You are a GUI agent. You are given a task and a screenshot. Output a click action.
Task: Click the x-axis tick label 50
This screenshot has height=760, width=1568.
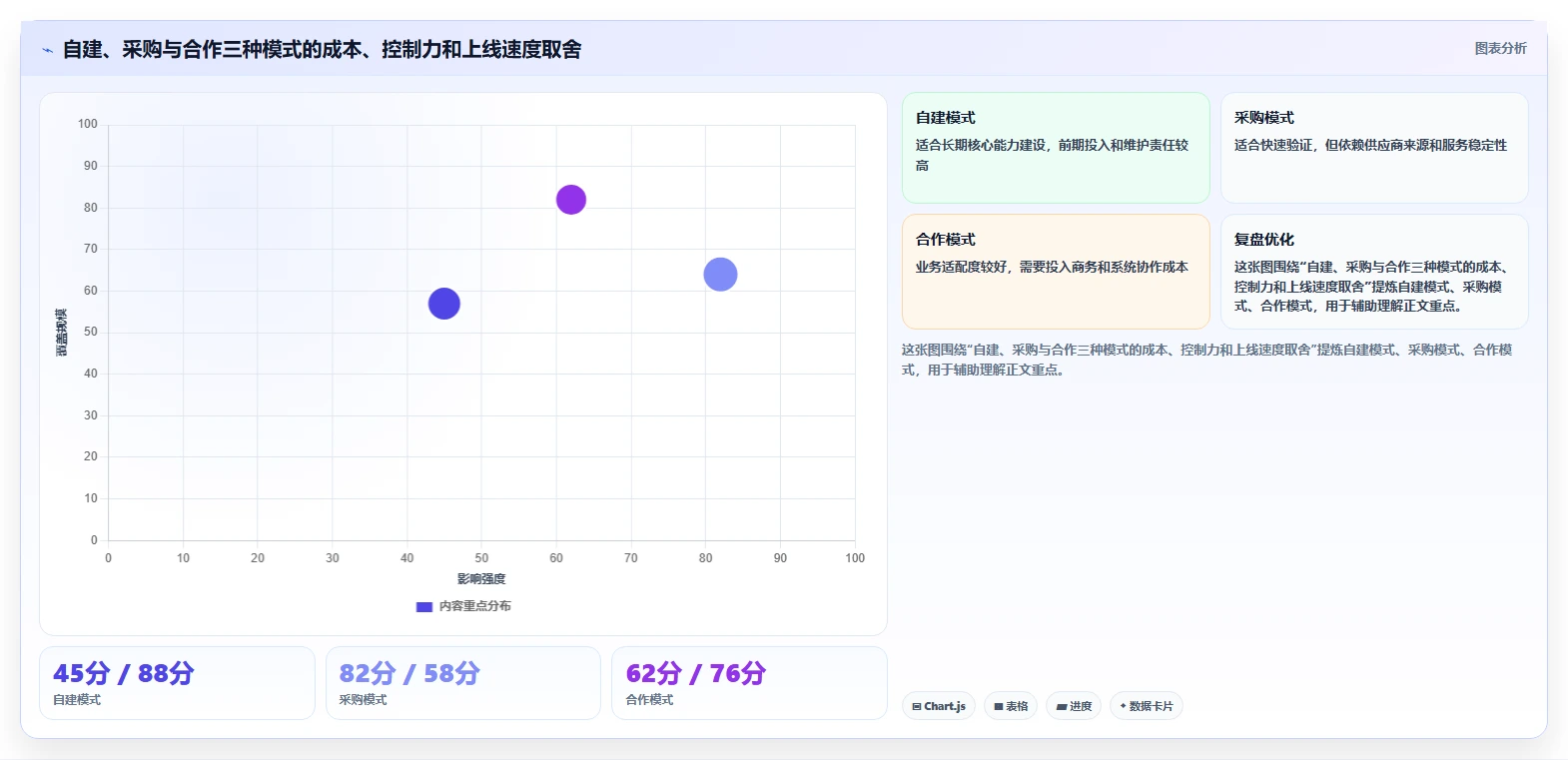[x=481, y=558]
